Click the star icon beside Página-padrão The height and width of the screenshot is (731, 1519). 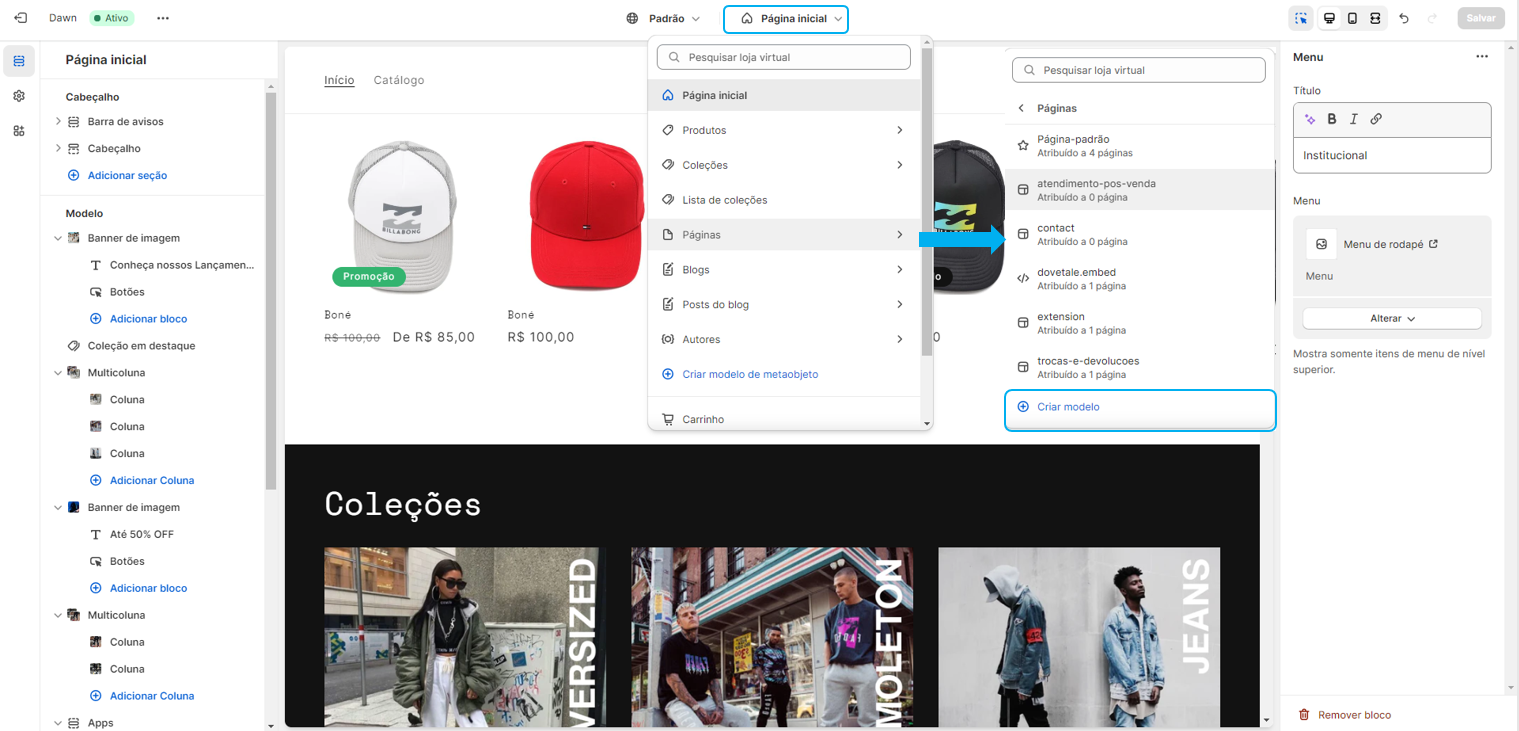click(x=1023, y=146)
